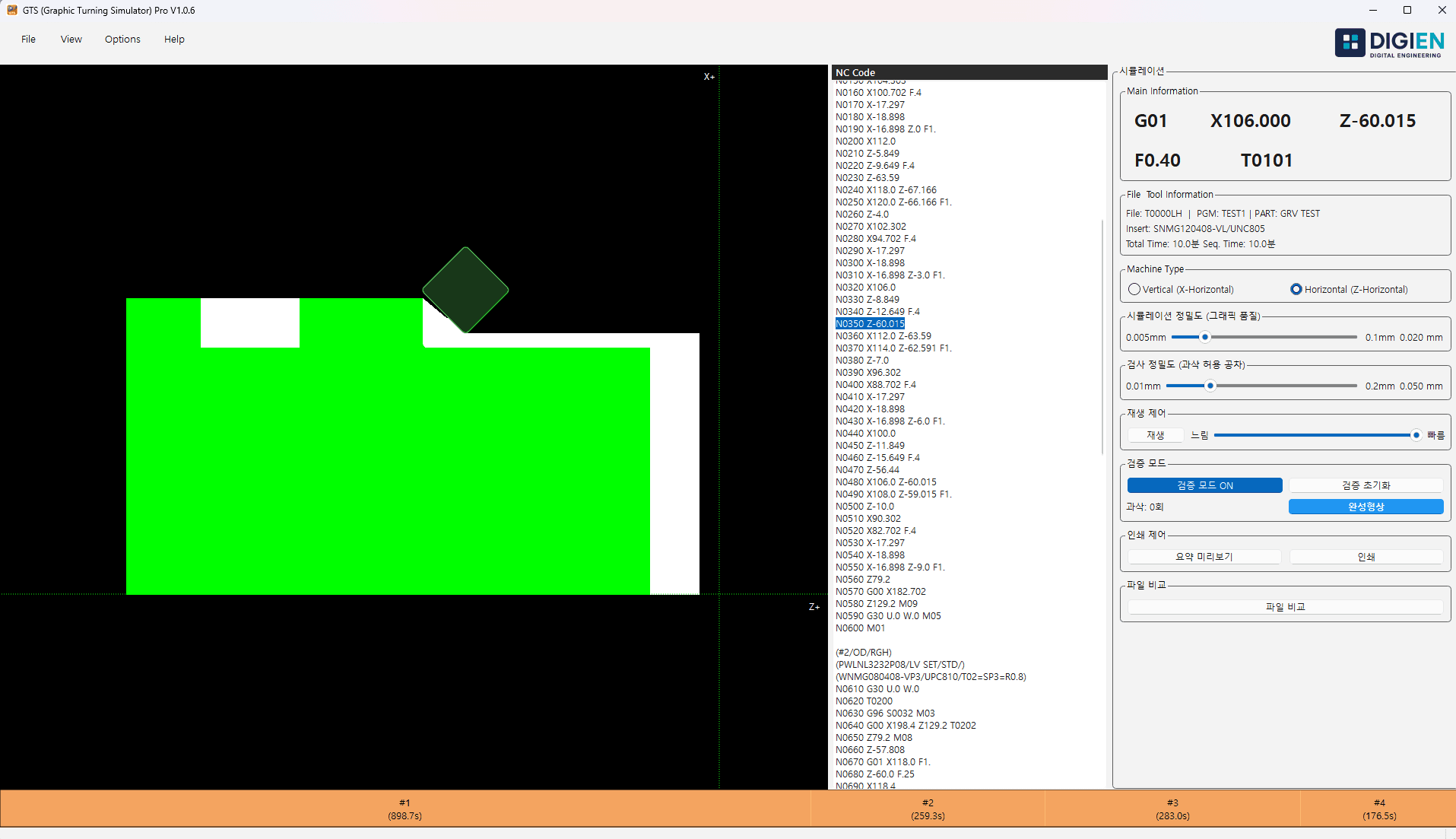
Task: Click the 검증 초기화 reset verification button
Action: pyautogui.click(x=1366, y=485)
